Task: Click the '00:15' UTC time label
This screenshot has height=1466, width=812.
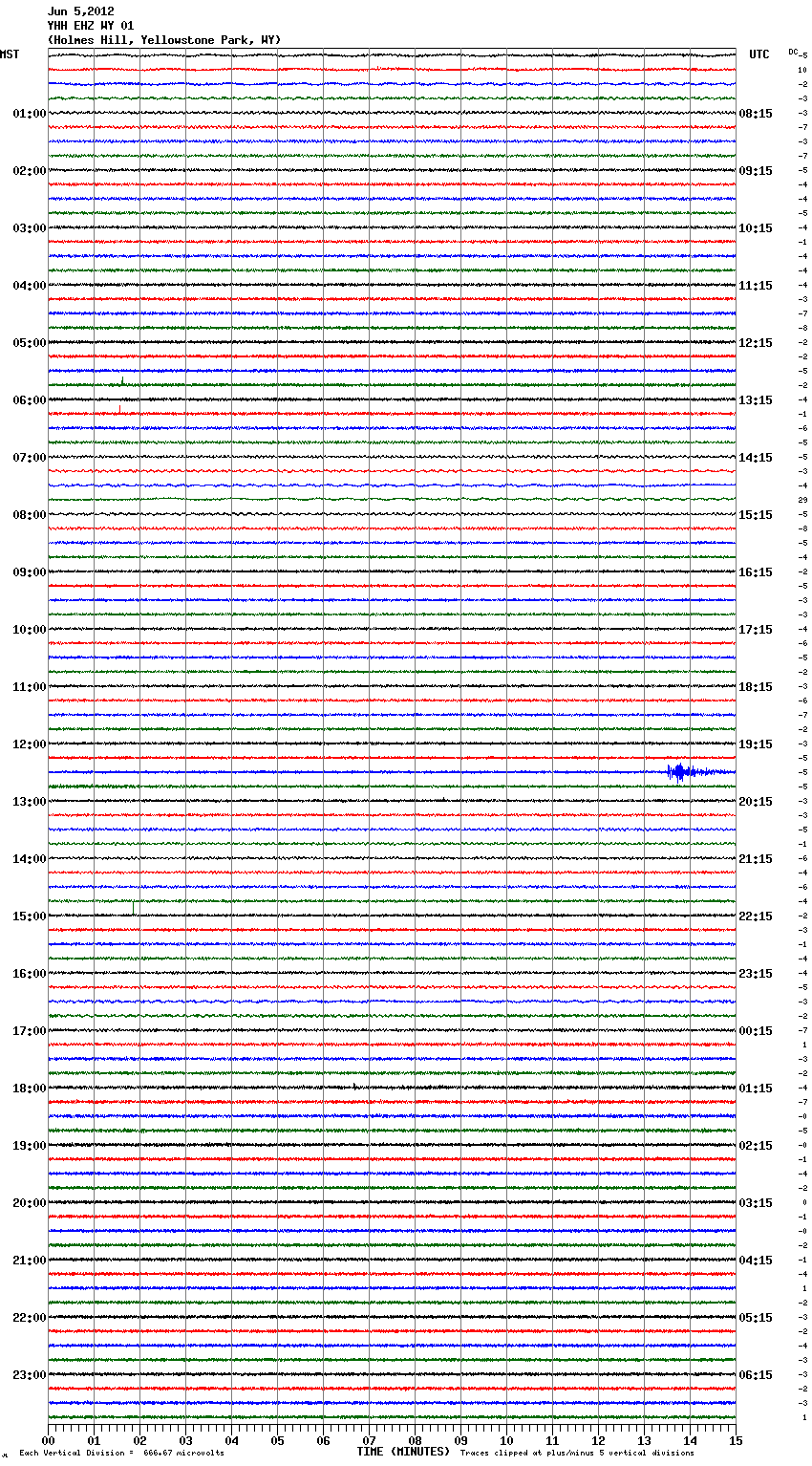Action: pyautogui.click(x=756, y=1030)
